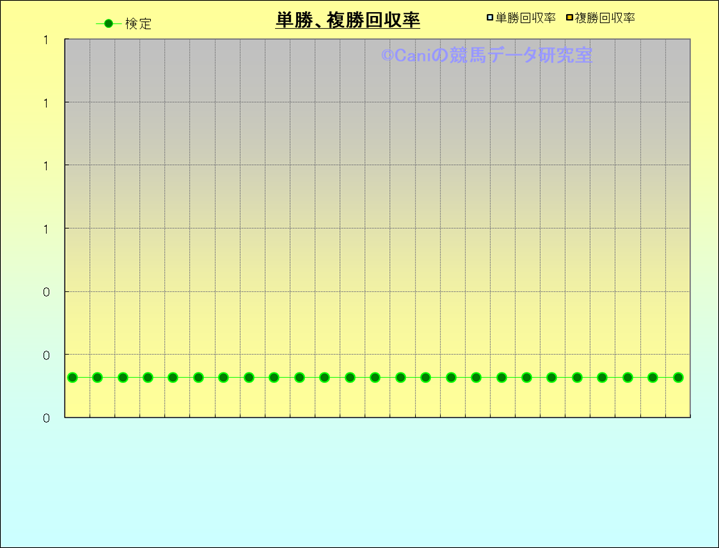
Task: Select the middle 0 label on the y-axis
Action: click(x=46, y=355)
